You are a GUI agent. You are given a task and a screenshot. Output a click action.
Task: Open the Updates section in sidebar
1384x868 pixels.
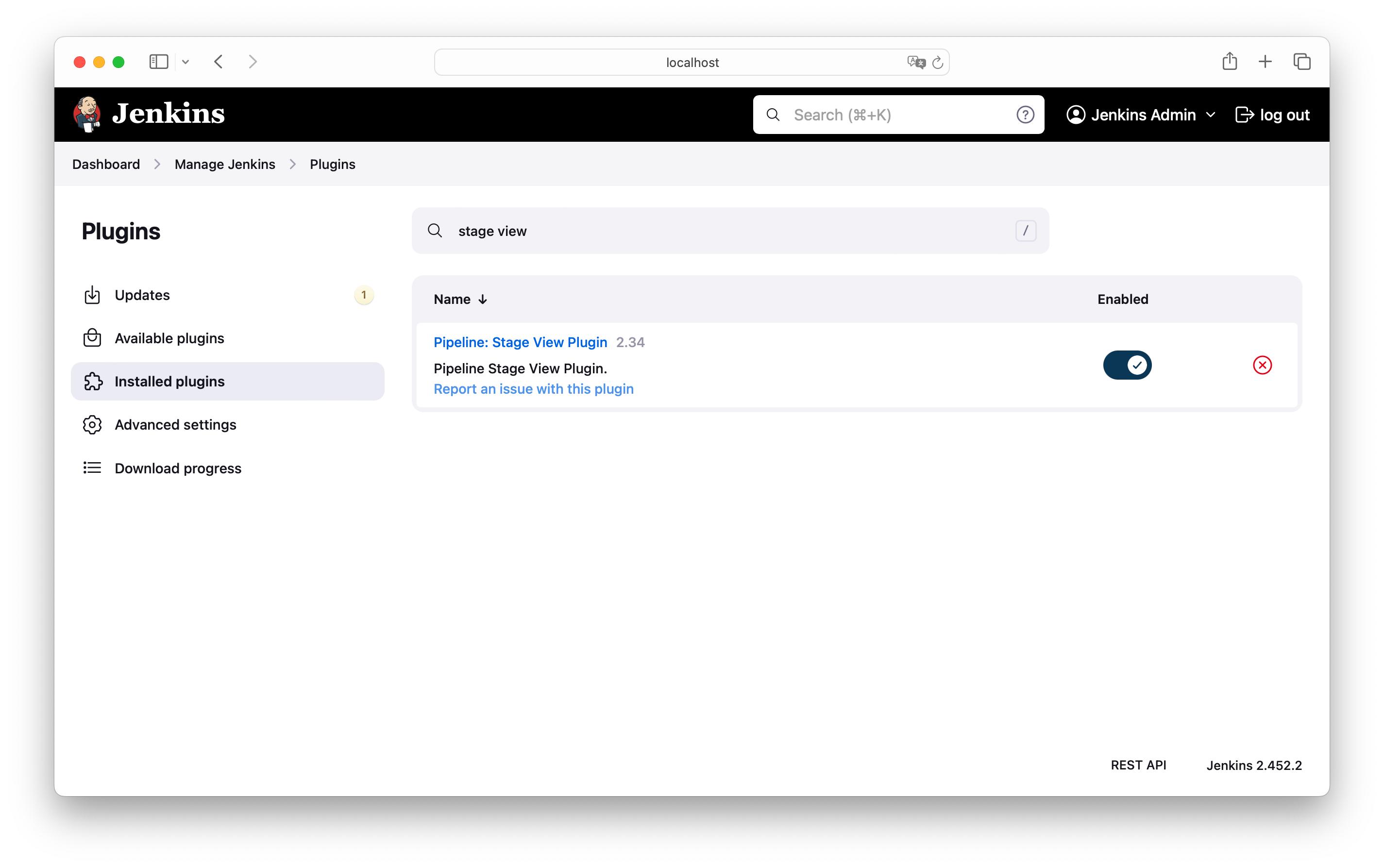(142, 295)
